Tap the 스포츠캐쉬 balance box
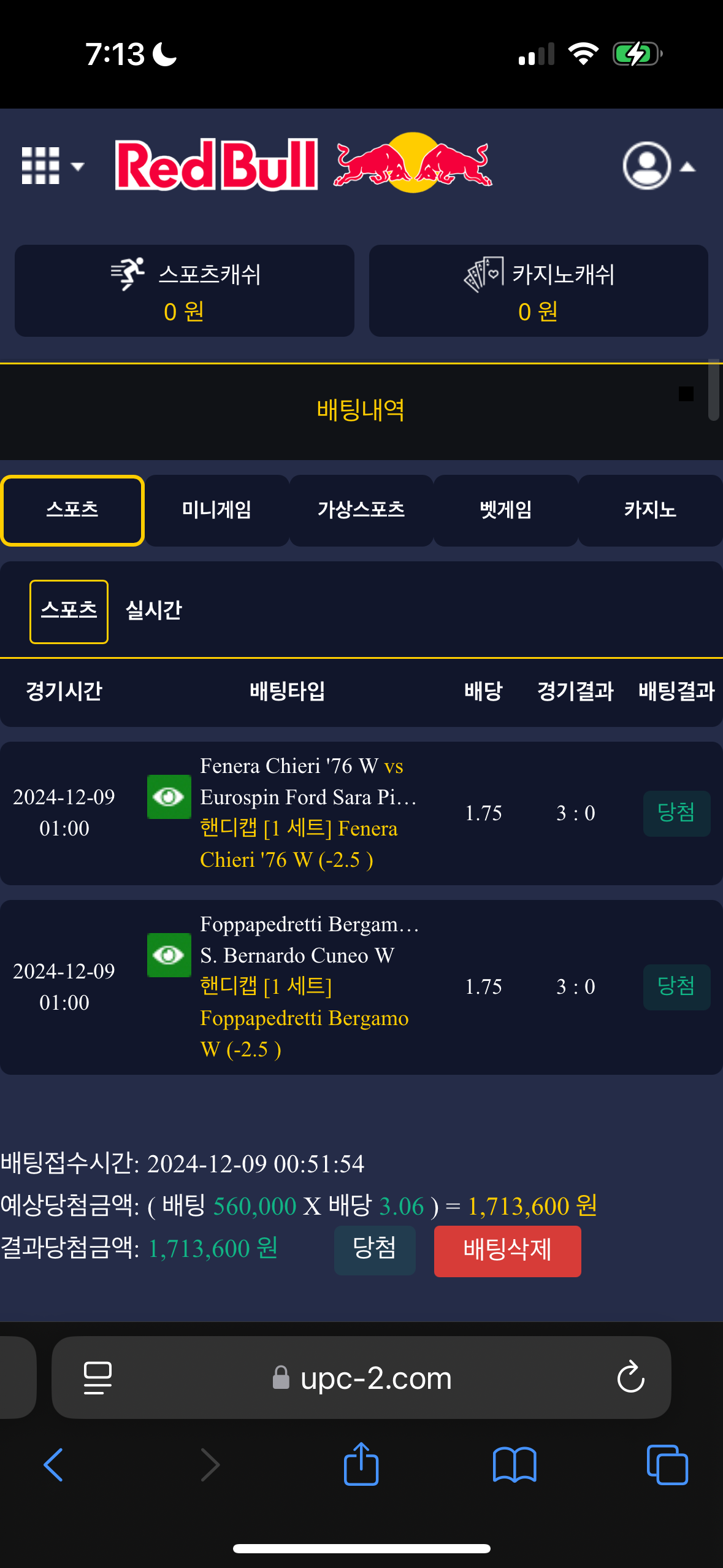The width and height of the screenshot is (723, 1568). 185,291
